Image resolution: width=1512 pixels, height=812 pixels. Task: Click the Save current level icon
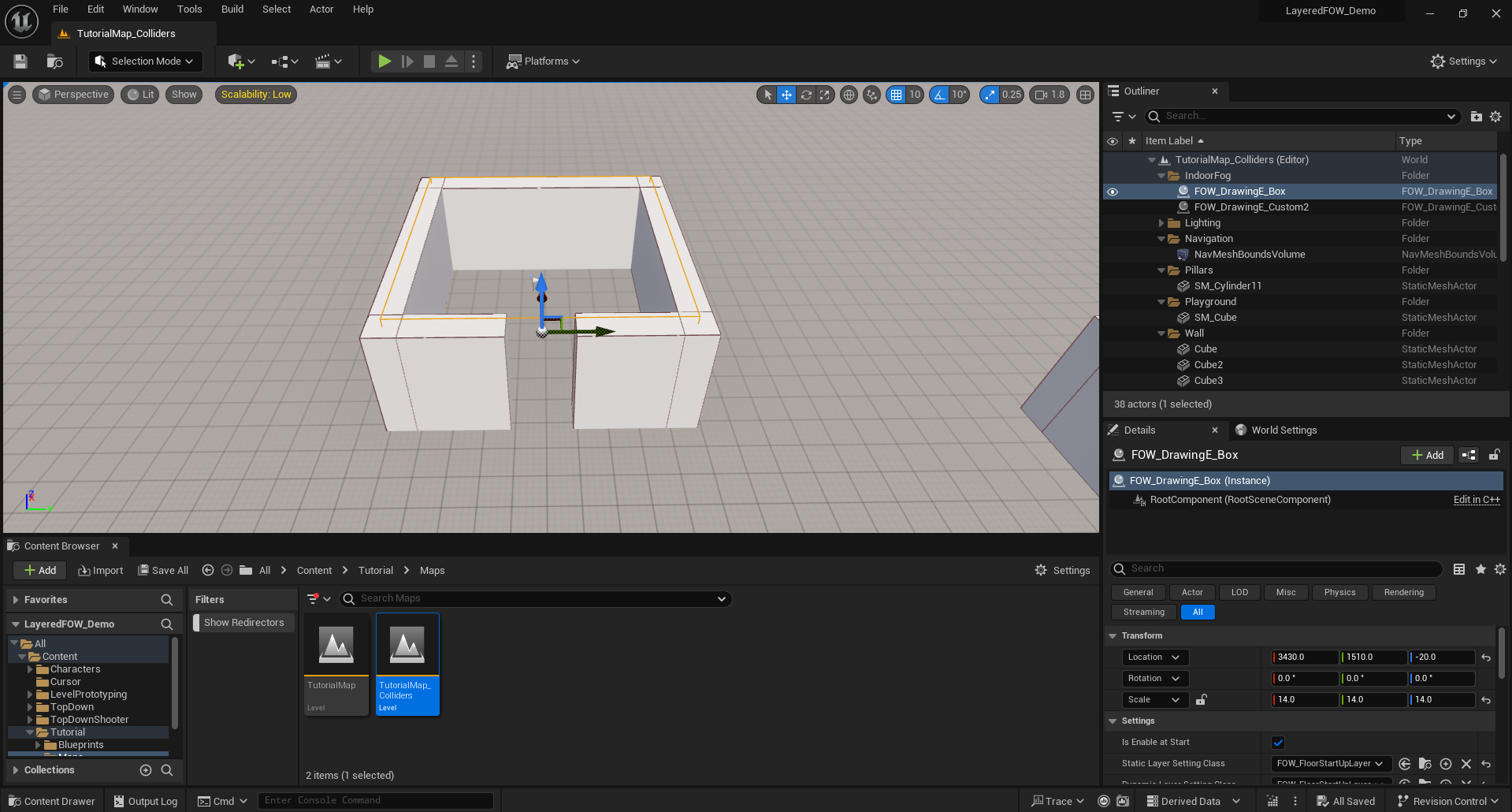click(x=20, y=61)
